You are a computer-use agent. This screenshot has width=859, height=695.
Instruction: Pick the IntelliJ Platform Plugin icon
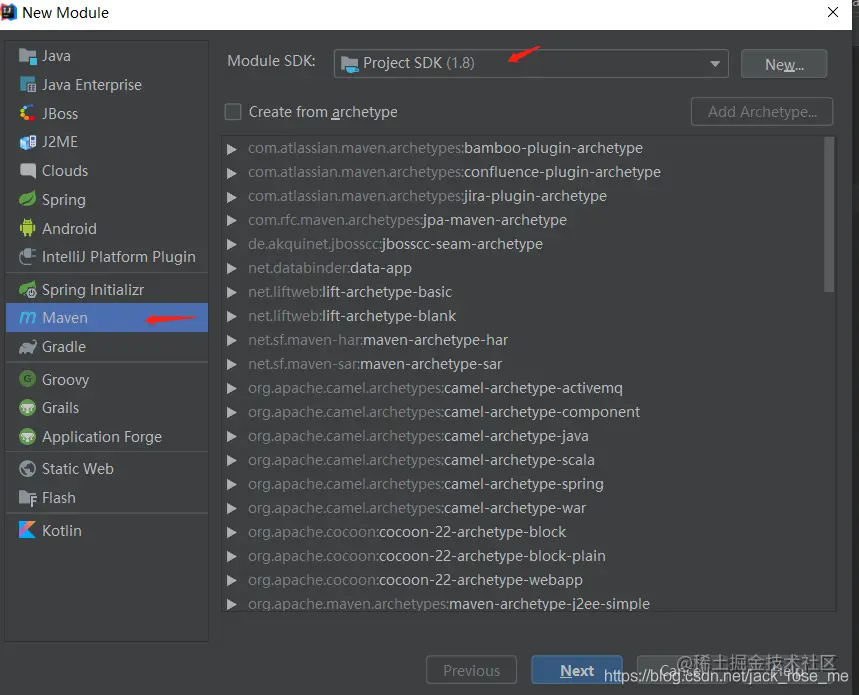coord(27,256)
